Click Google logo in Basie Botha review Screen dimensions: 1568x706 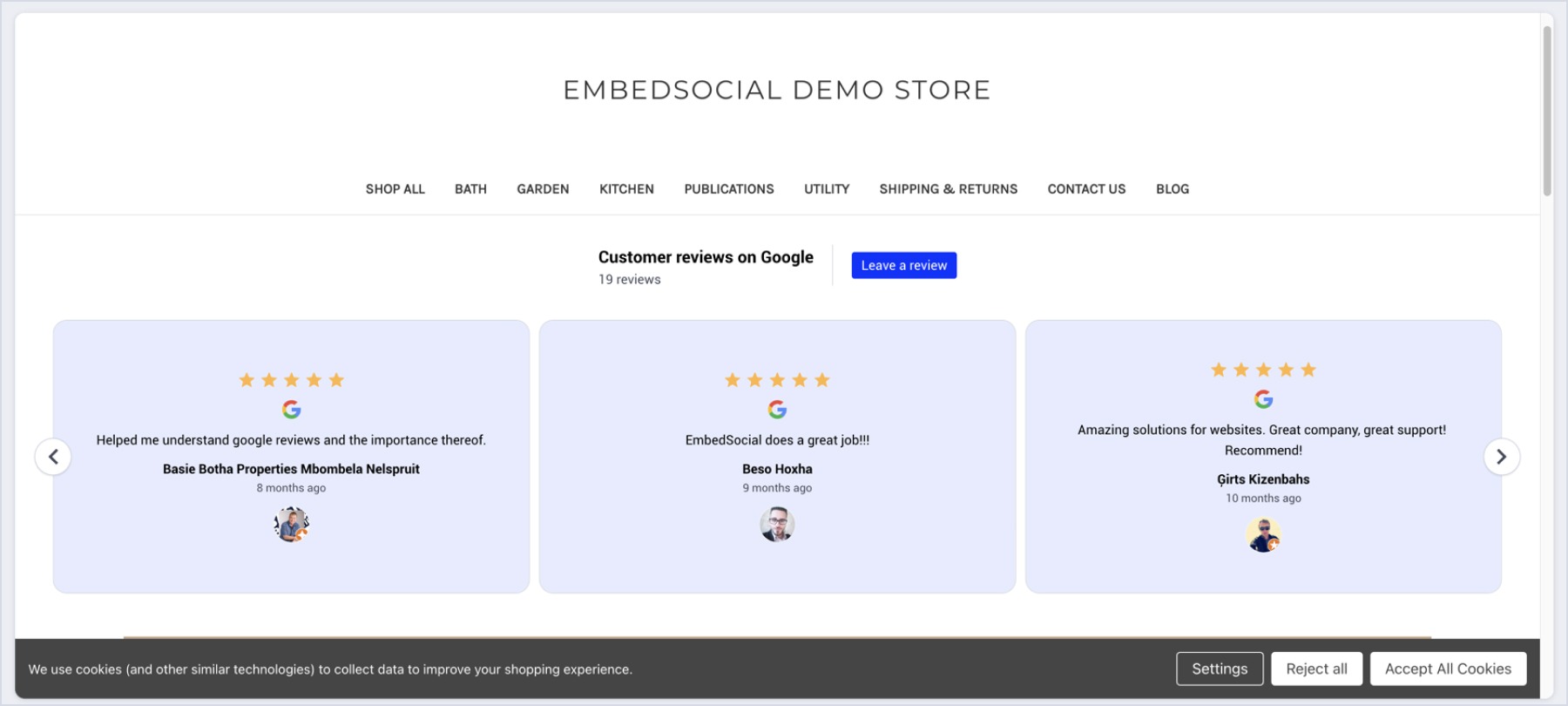pos(292,409)
